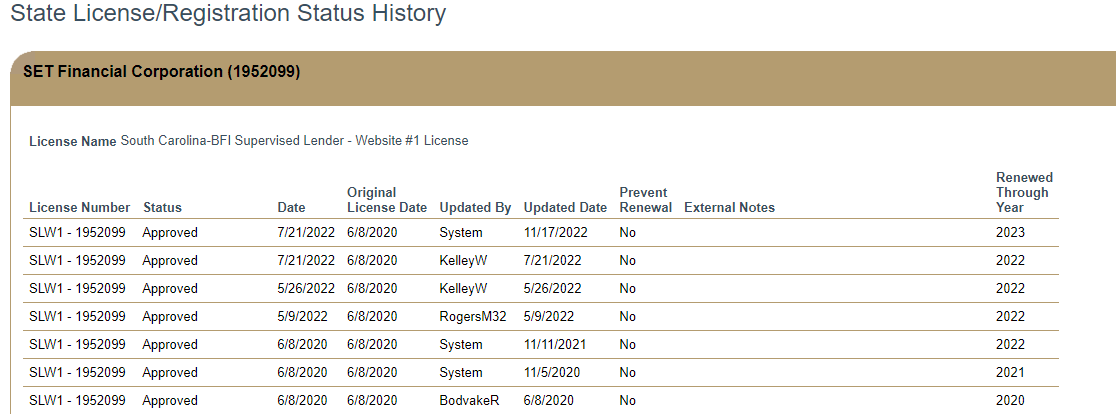Viewport: 1116px width, 414px height.
Task: Click the State License/Registration Status History title
Action: pyautogui.click(x=228, y=14)
